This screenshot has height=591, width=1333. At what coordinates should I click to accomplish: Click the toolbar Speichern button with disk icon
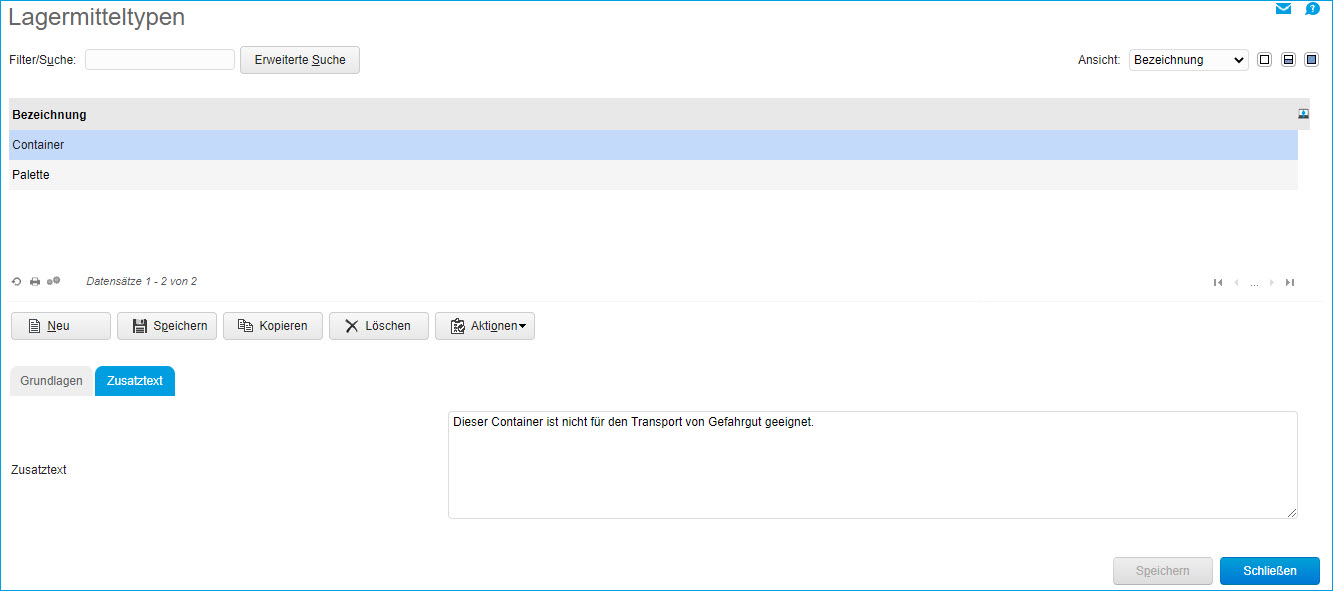tap(167, 326)
